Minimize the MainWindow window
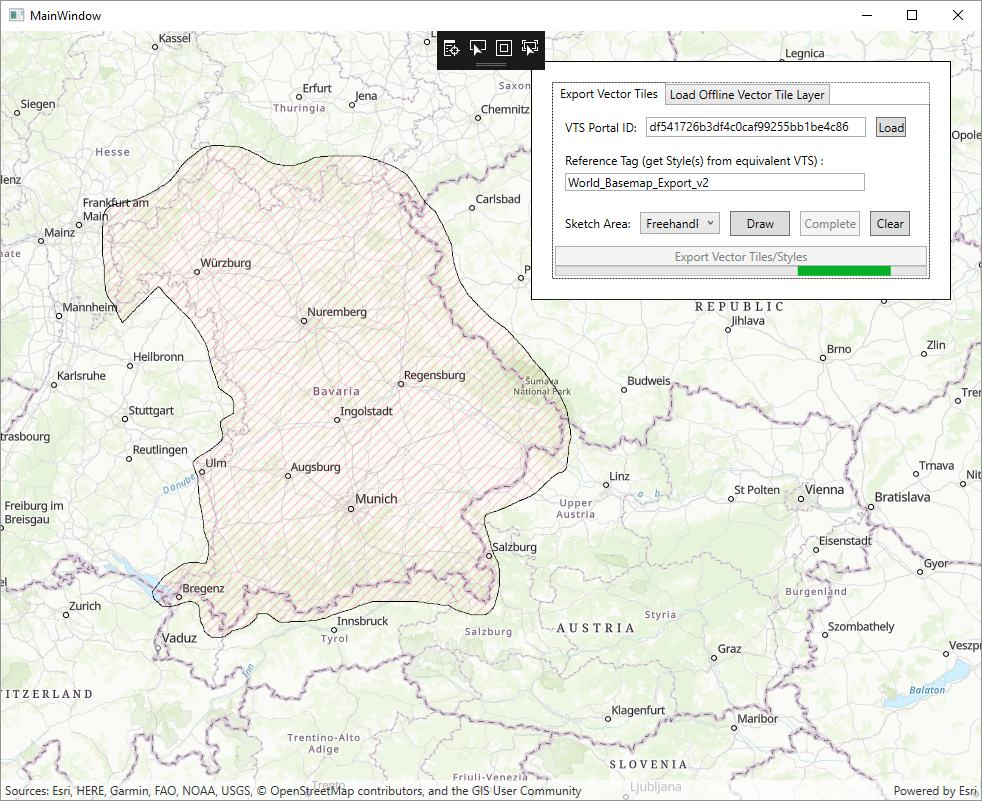 (x=867, y=16)
